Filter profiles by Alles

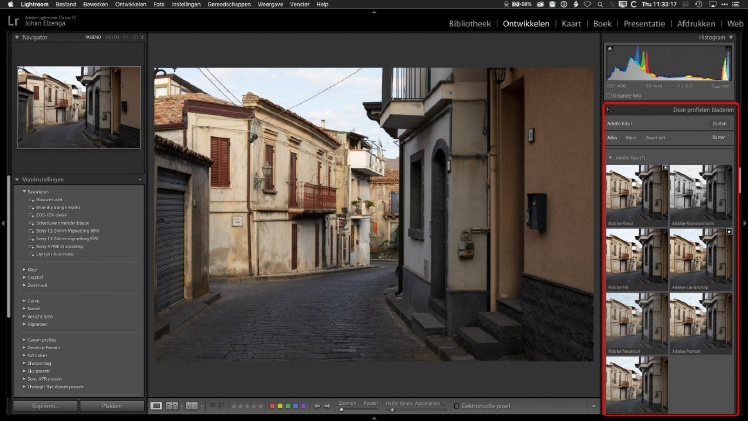[x=612, y=138]
